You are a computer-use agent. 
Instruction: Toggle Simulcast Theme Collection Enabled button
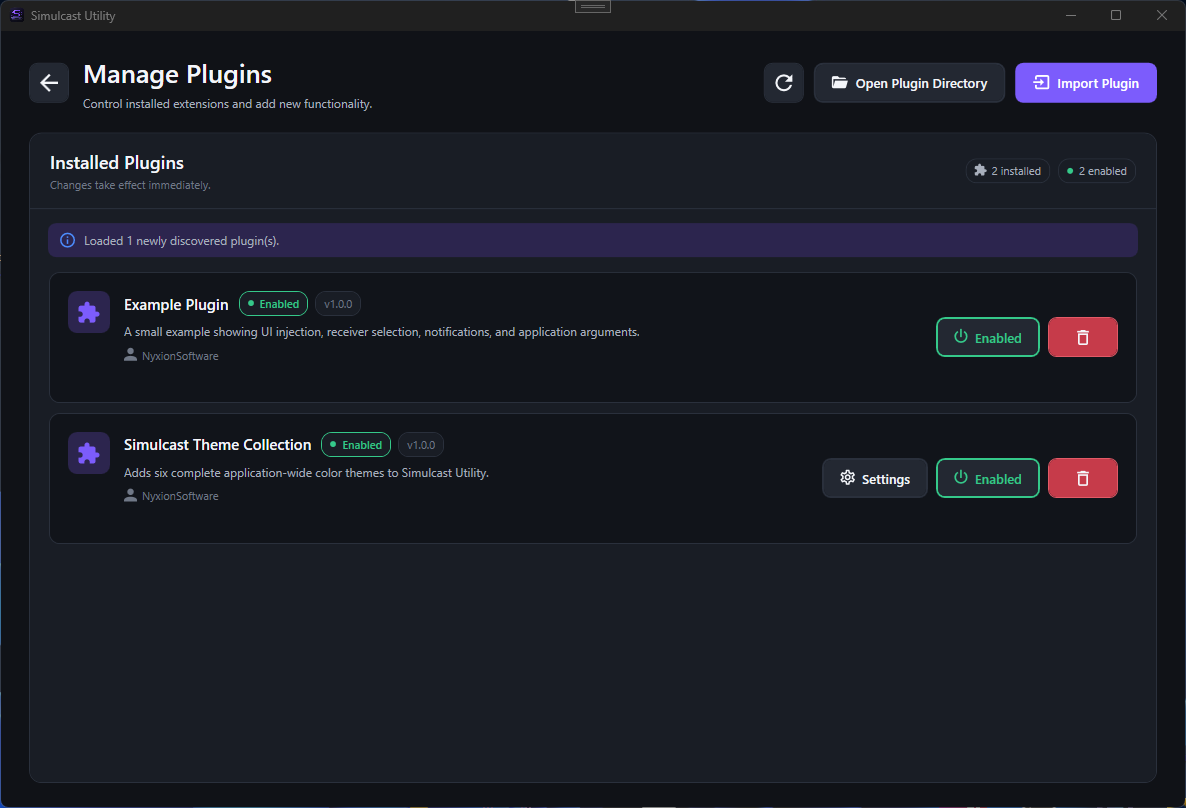point(988,478)
